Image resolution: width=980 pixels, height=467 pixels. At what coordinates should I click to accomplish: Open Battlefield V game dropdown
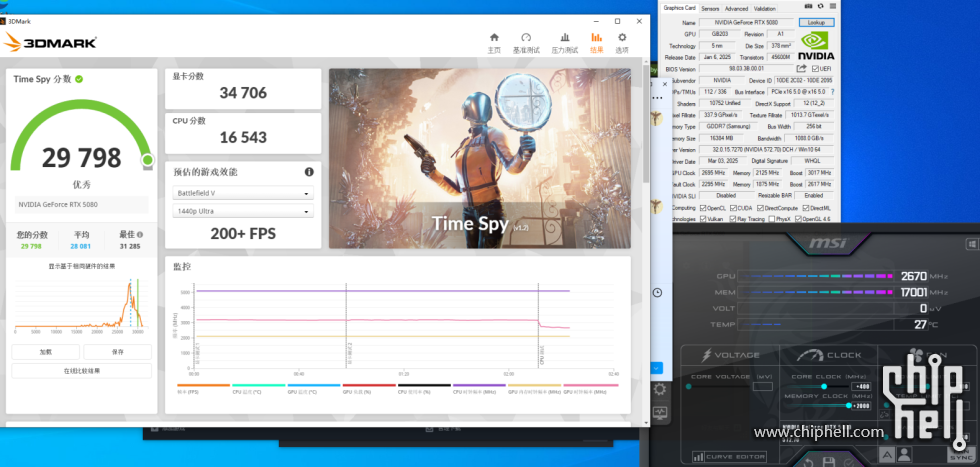pyautogui.click(x=243, y=193)
